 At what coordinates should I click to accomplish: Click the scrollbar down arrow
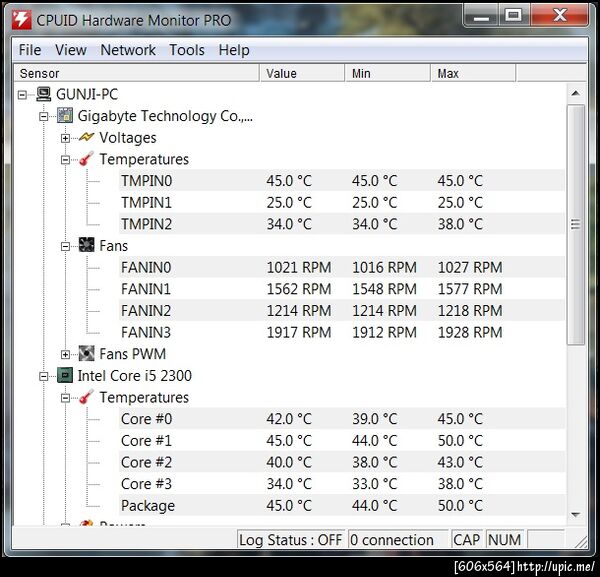pos(576,515)
